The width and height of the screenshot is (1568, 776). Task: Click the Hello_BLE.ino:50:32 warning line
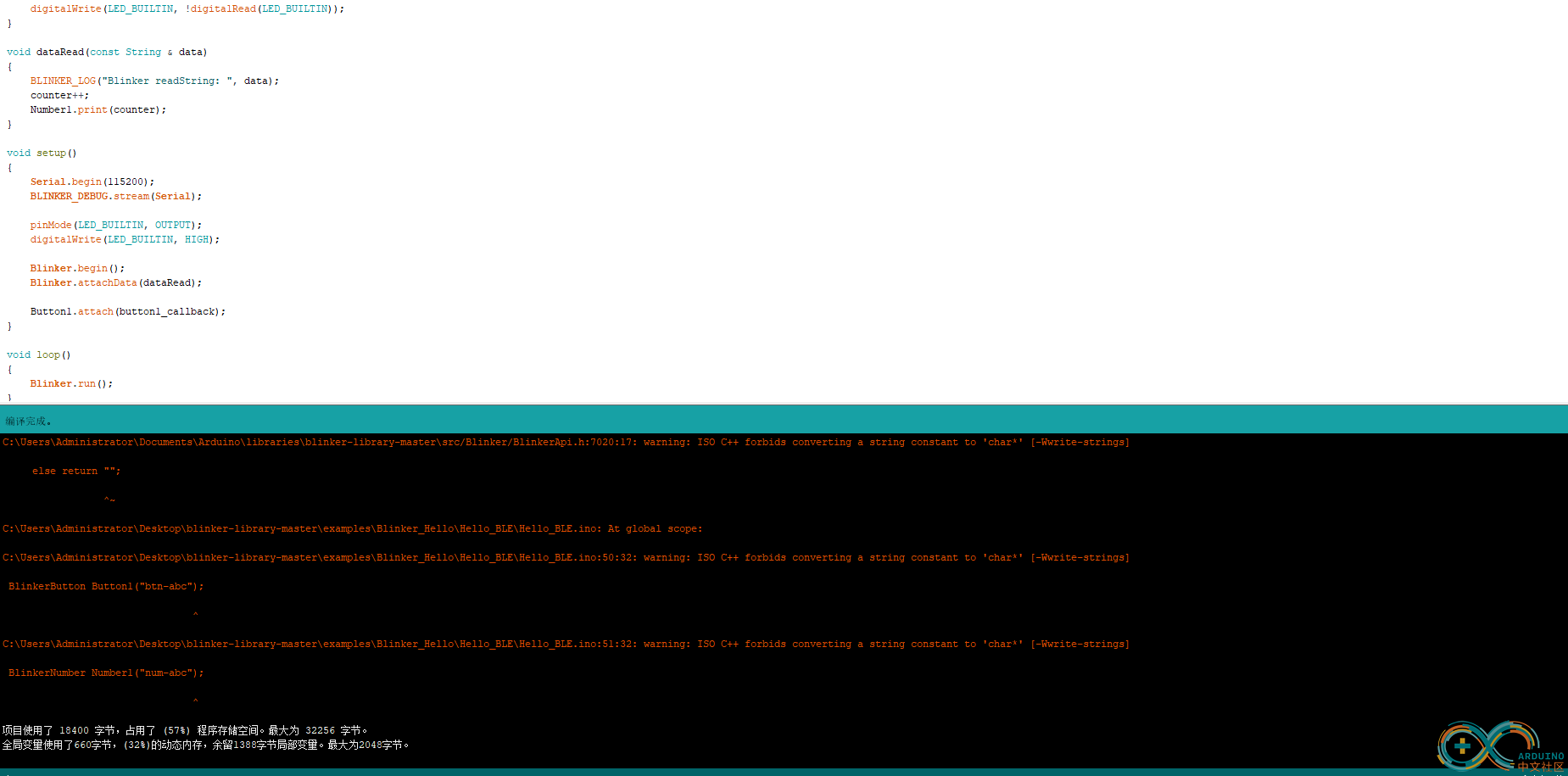tap(566, 557)
